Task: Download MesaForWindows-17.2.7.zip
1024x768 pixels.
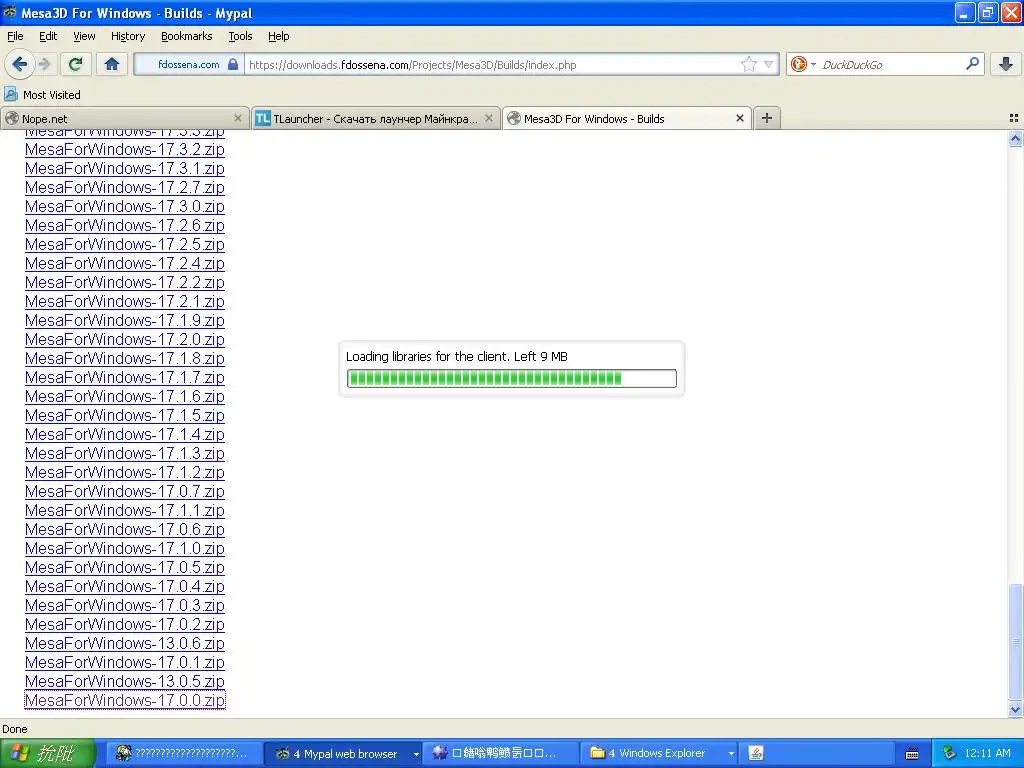Action: (125, 187)
